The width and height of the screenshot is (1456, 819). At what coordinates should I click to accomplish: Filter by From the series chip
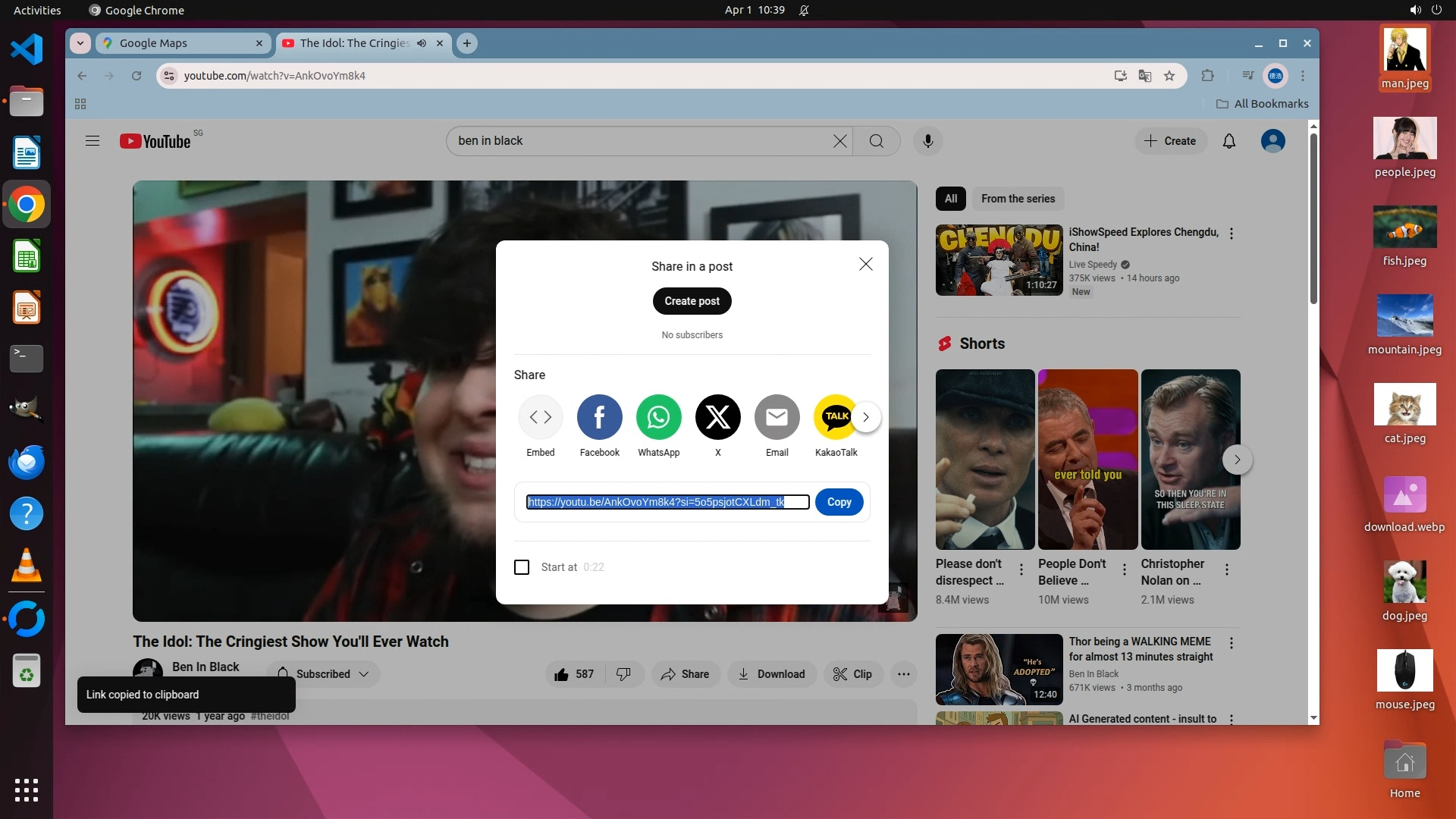pyautogui.click(x=1018, y=199)
